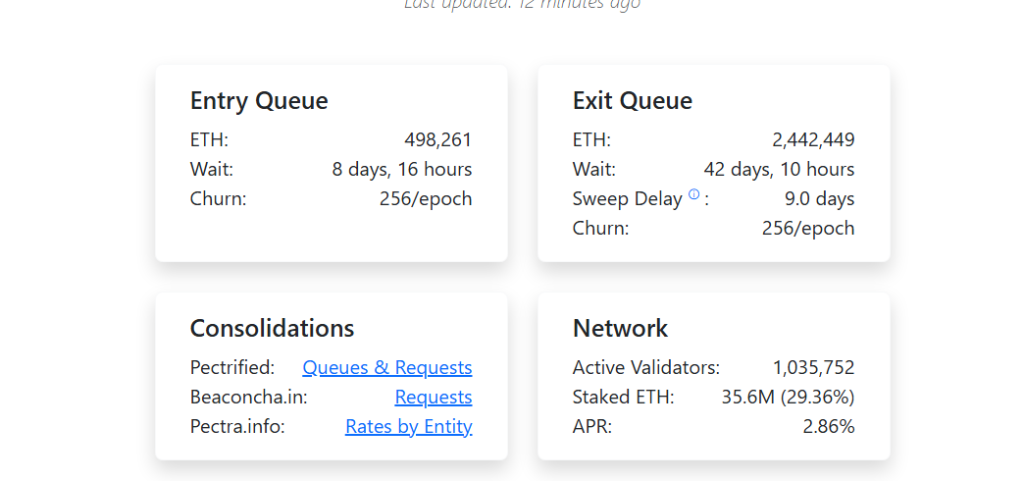Click the Pectrified label
Viewport: 1024px width, 481px height.
(x=232, y=368)
